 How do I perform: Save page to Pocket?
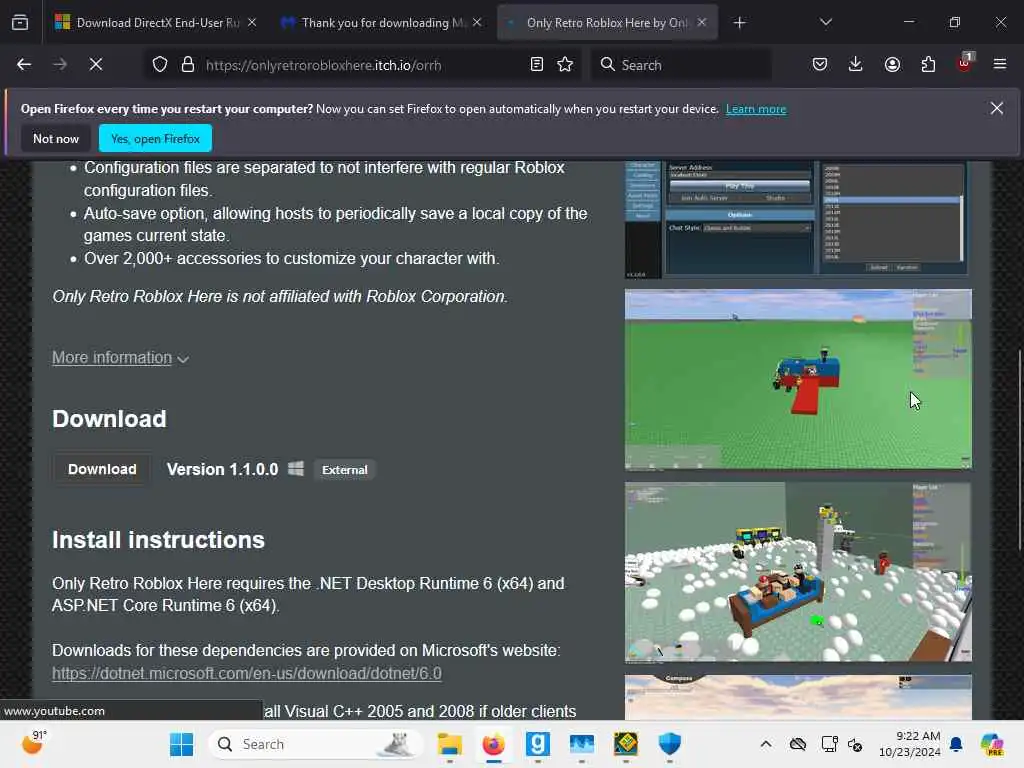click(x=820, y=65)
